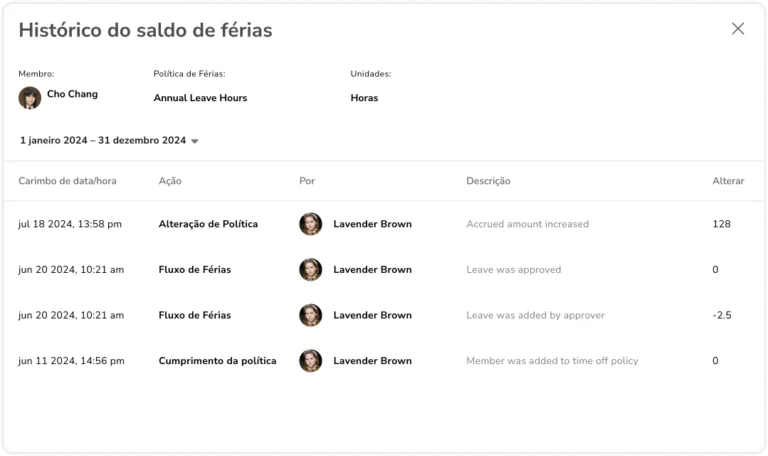The image size is (768, 456).
Task: Click Lavender Brown's avatar in the -2.5 row
Action: pyautogui.click(x=311, y=315)
